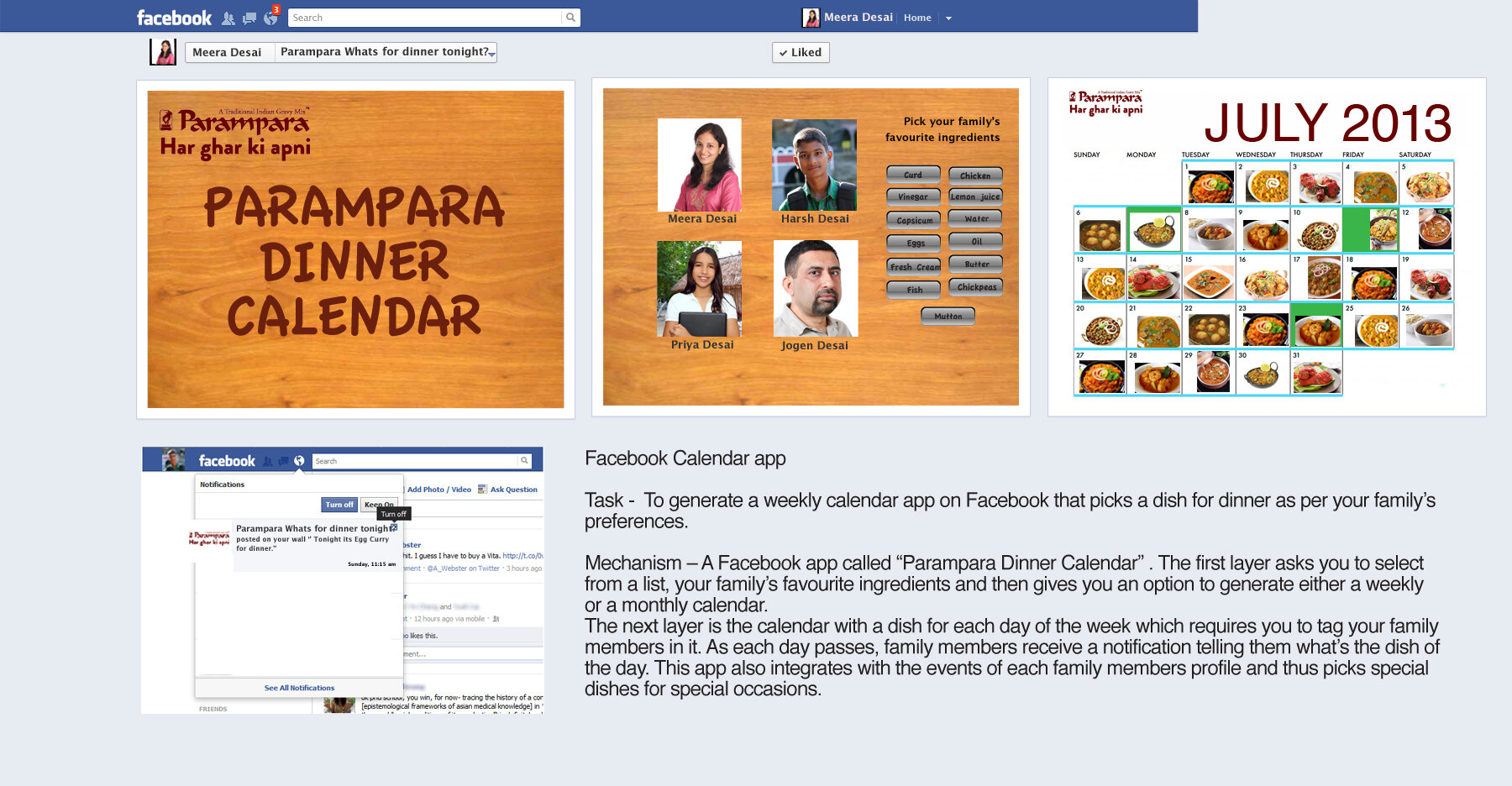Click search magnifier in embedded notification screenshot

click(525, 461)
